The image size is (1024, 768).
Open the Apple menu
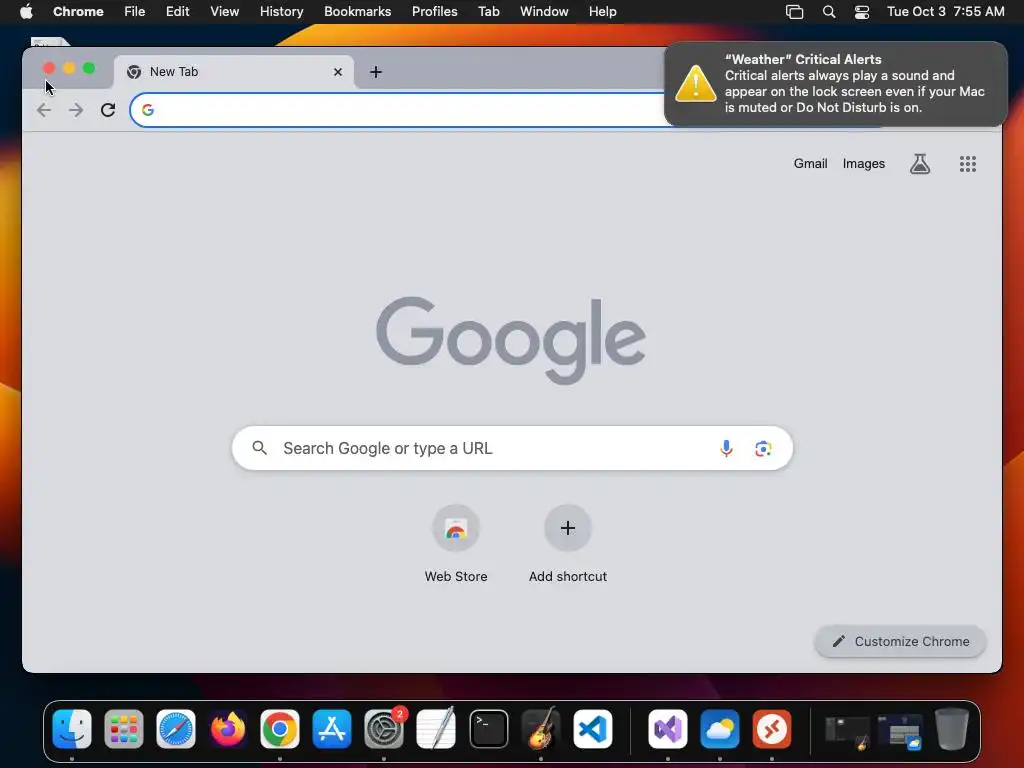pyautogui.click(x=26, y=12)
